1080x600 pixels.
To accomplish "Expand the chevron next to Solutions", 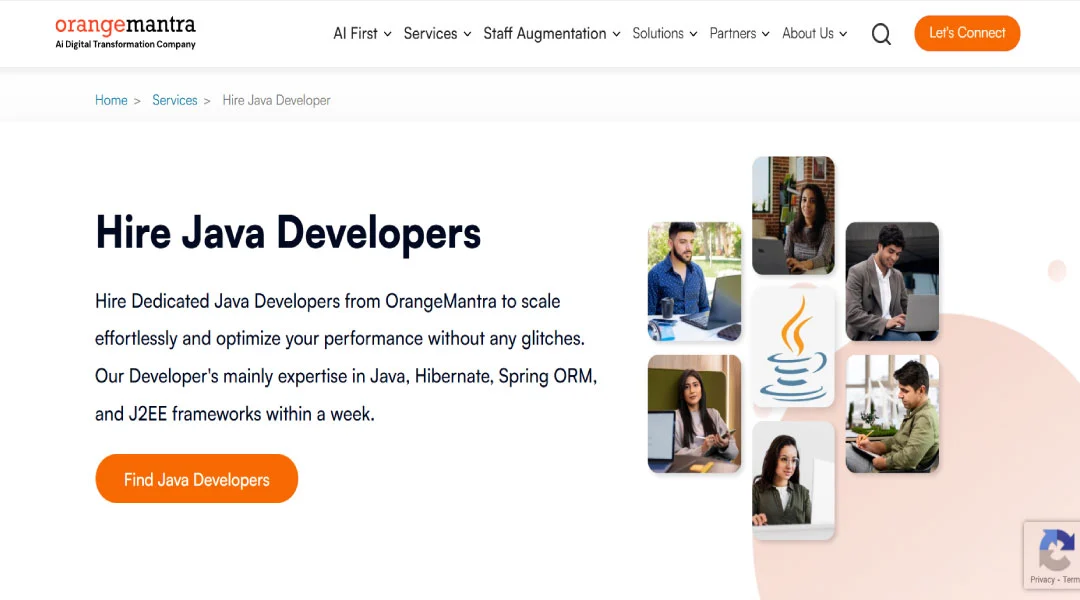I will pyautogui.click(x=693, y=34).
